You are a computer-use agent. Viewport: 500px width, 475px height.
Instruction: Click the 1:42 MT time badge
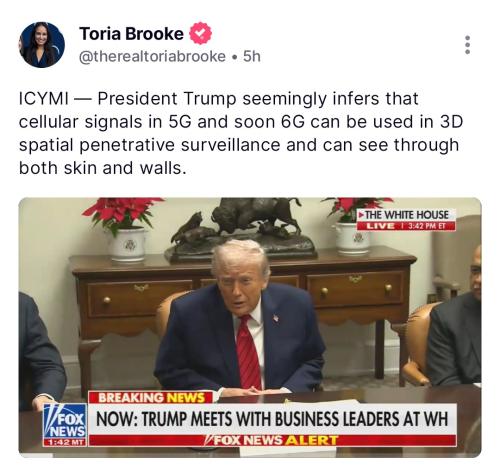pyautogui.click(x=65, y=443)
